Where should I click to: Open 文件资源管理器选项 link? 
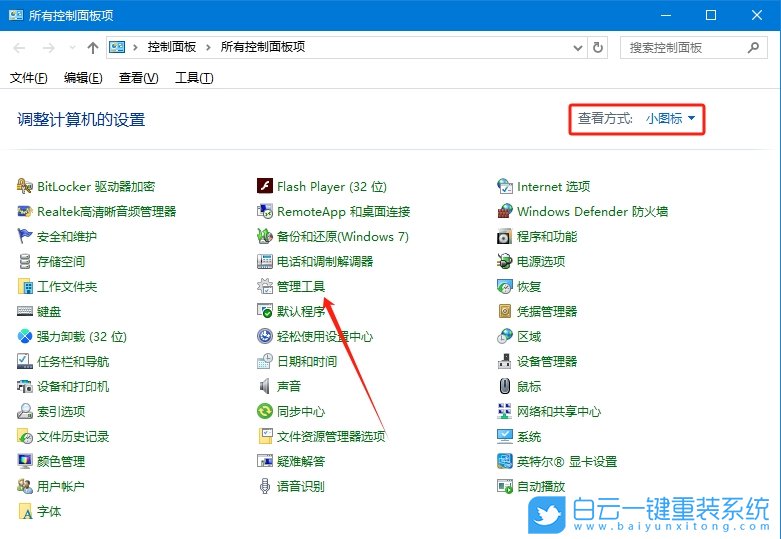tap(331, 436)
